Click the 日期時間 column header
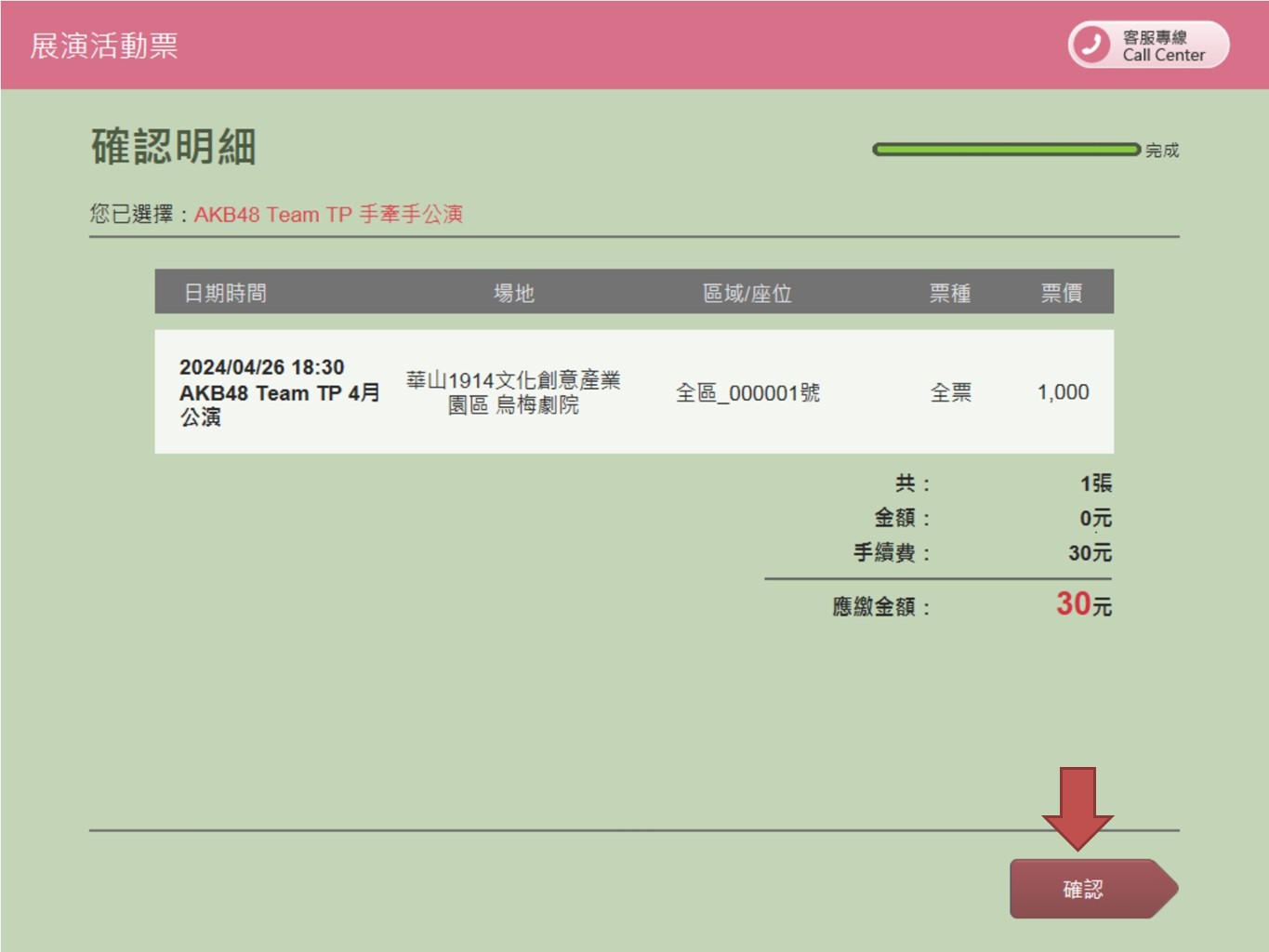 [225, 293]
